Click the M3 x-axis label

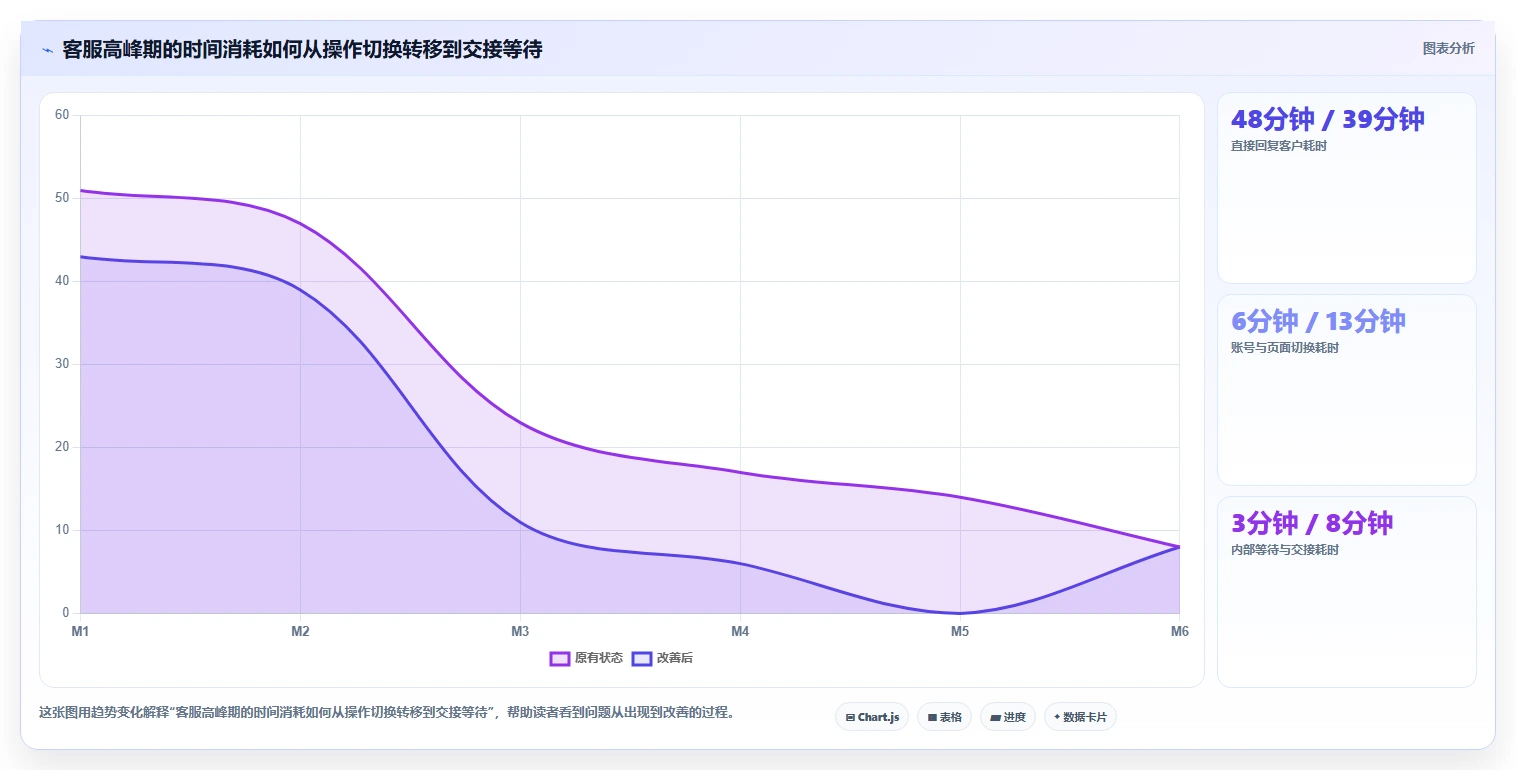tap(520, 631)
